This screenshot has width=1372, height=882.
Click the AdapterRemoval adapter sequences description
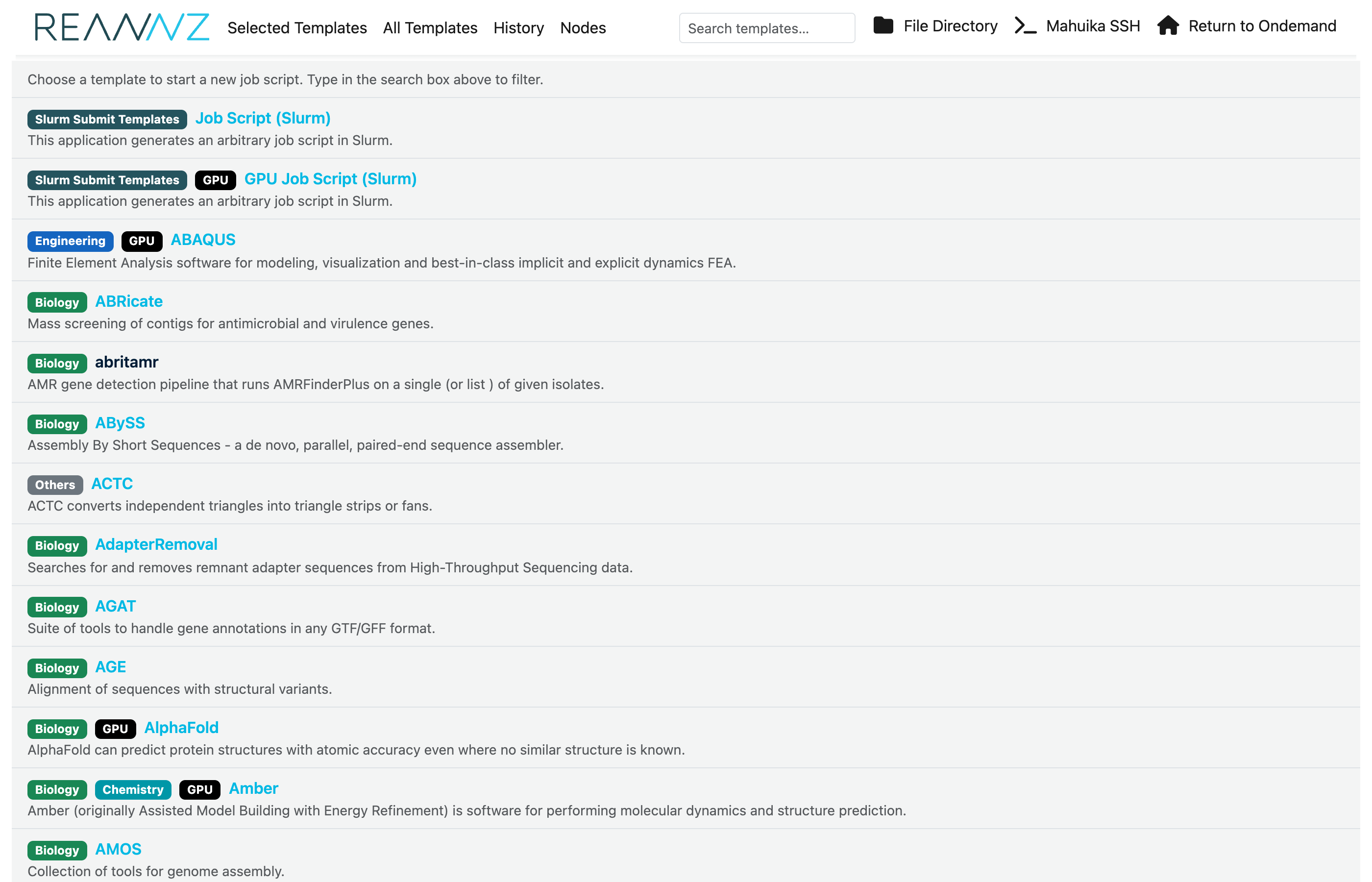(x=330, y=567)
